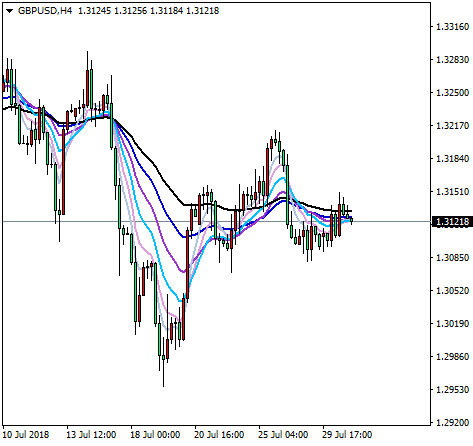Click the 25 Jul 04:00 time label
This screenshot has height=446, width=473.
click(x=283, y=435)
